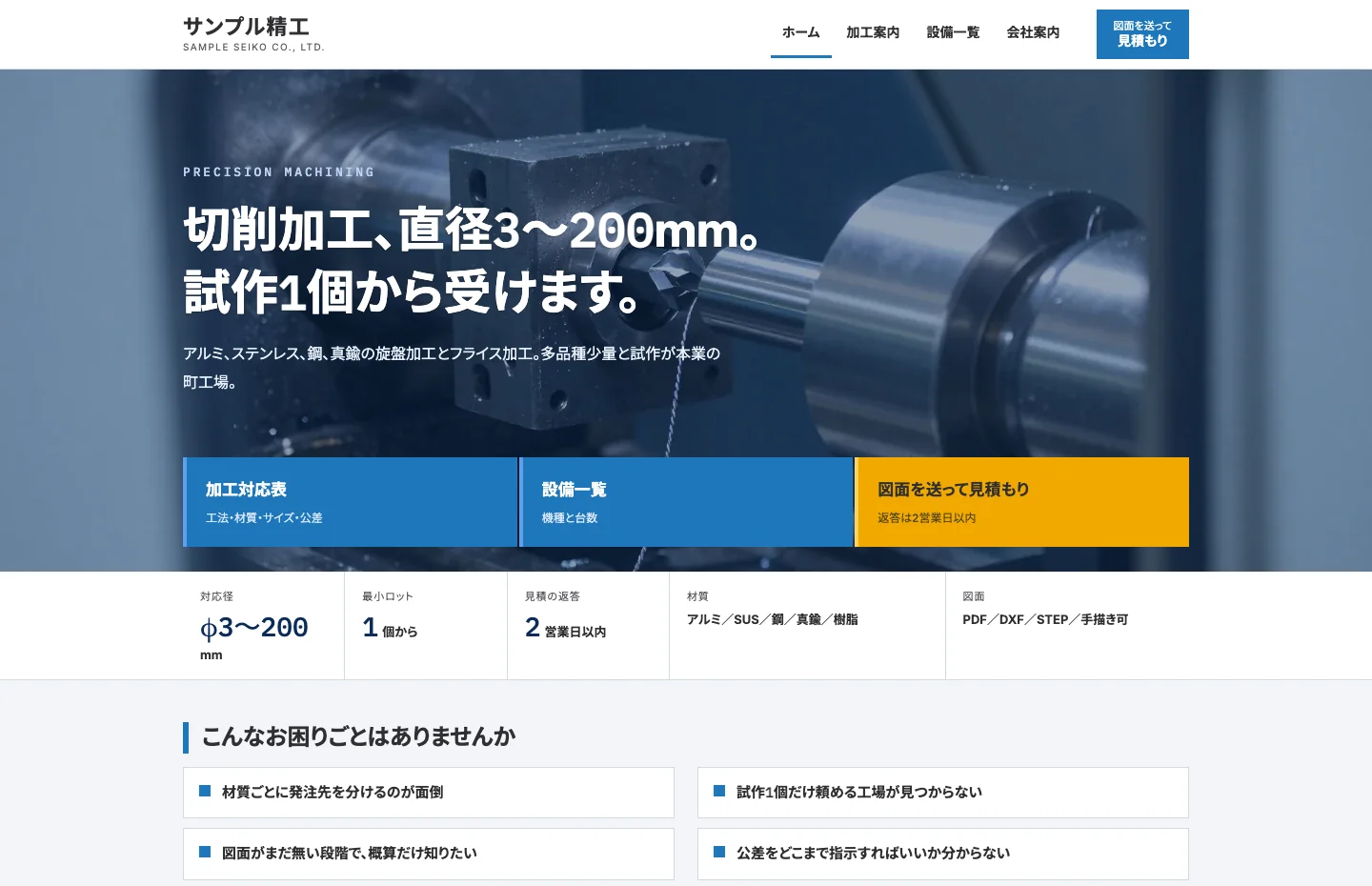1372x886 pixels.
Task: Open the 加工案内 menu item
Action: tap(873, 32)
